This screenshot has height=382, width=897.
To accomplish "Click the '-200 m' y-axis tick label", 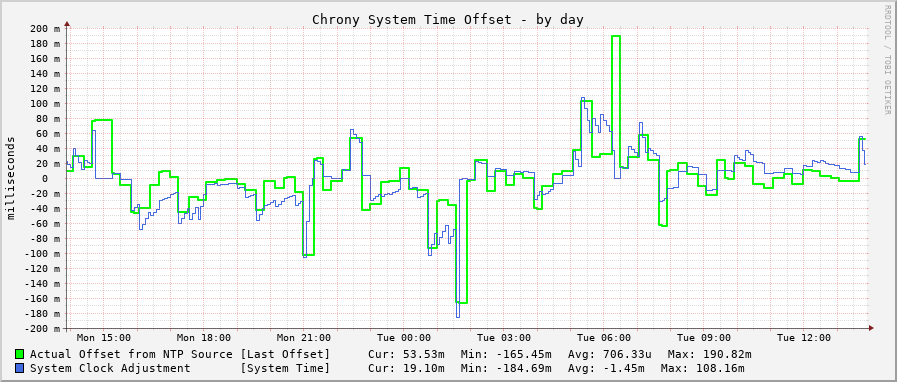I will [41, 328].
